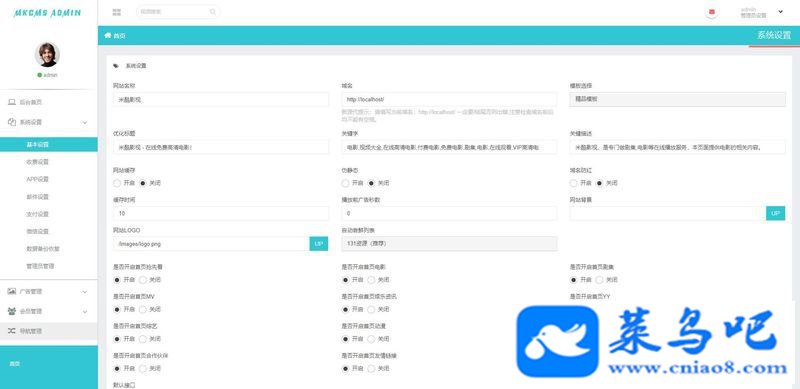The height and width of the screenshot is (389, 800).
Task: Click the picture icon for 广告管理
Action: point(12,291)
